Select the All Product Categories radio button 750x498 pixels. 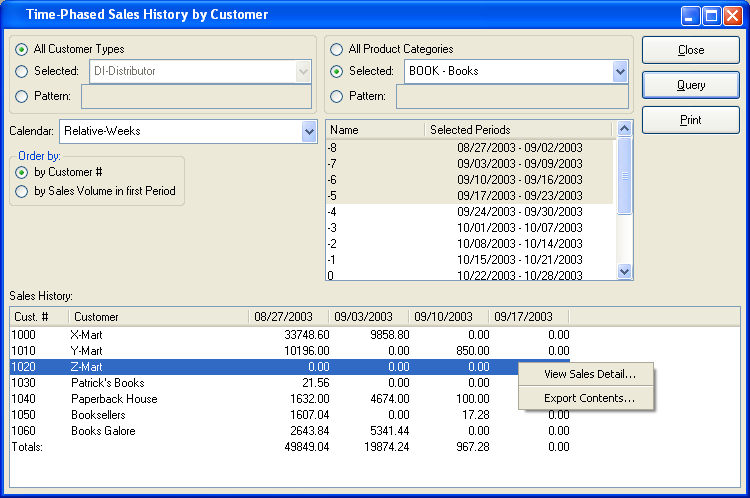[x=337, y=49]
